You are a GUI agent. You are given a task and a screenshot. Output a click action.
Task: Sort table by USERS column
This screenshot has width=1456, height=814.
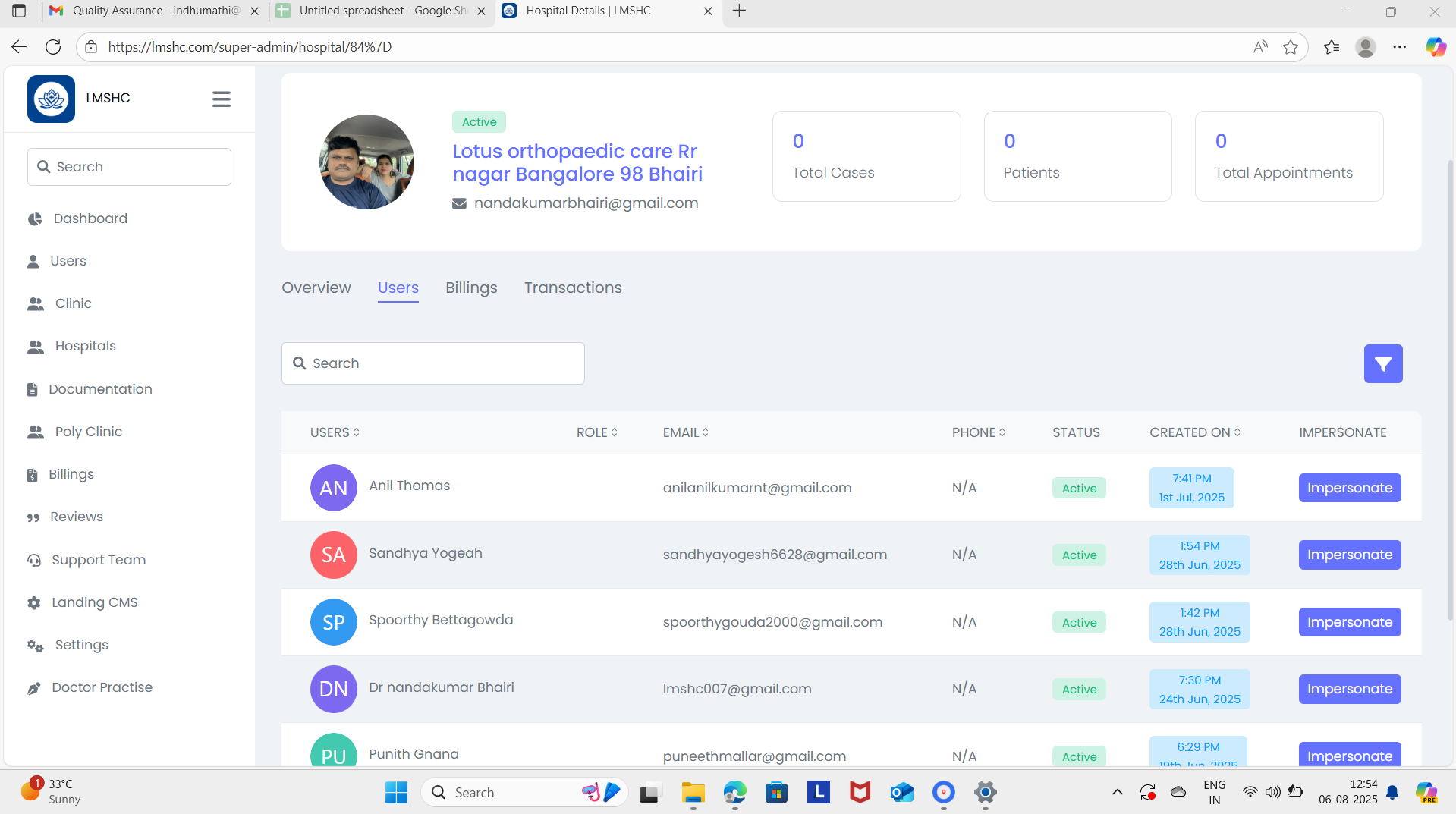pos(335,432)
